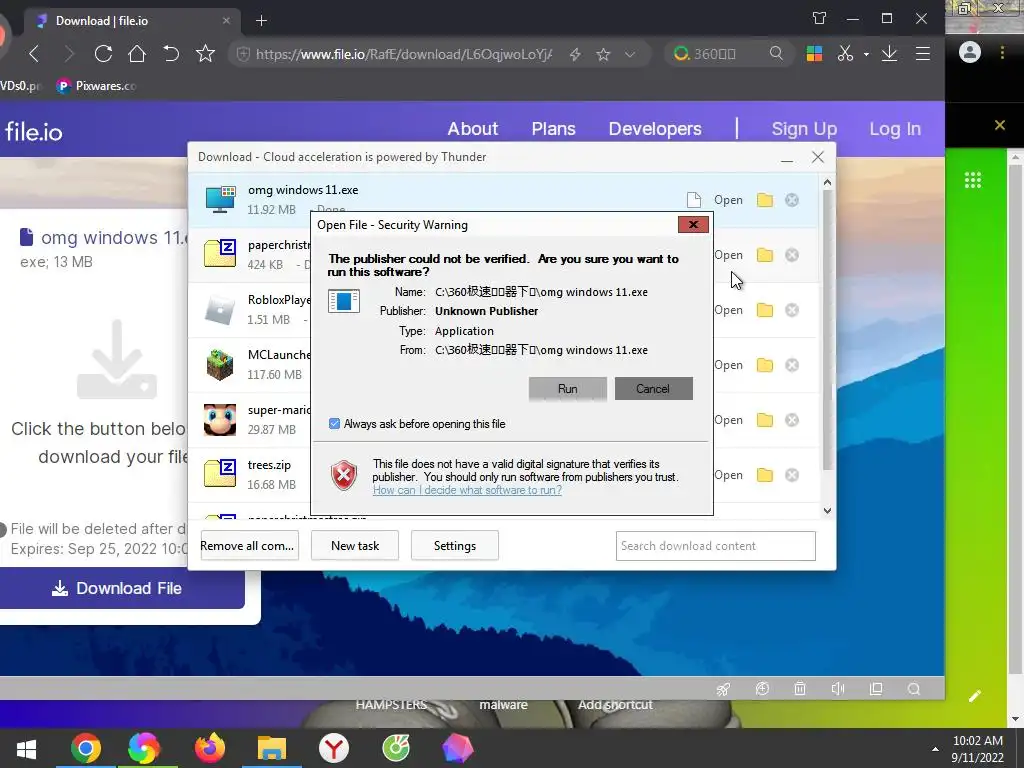The image size is (1024, 768).
Task: Open Developers on file.io navigation
Action: [x=655, y=129]
